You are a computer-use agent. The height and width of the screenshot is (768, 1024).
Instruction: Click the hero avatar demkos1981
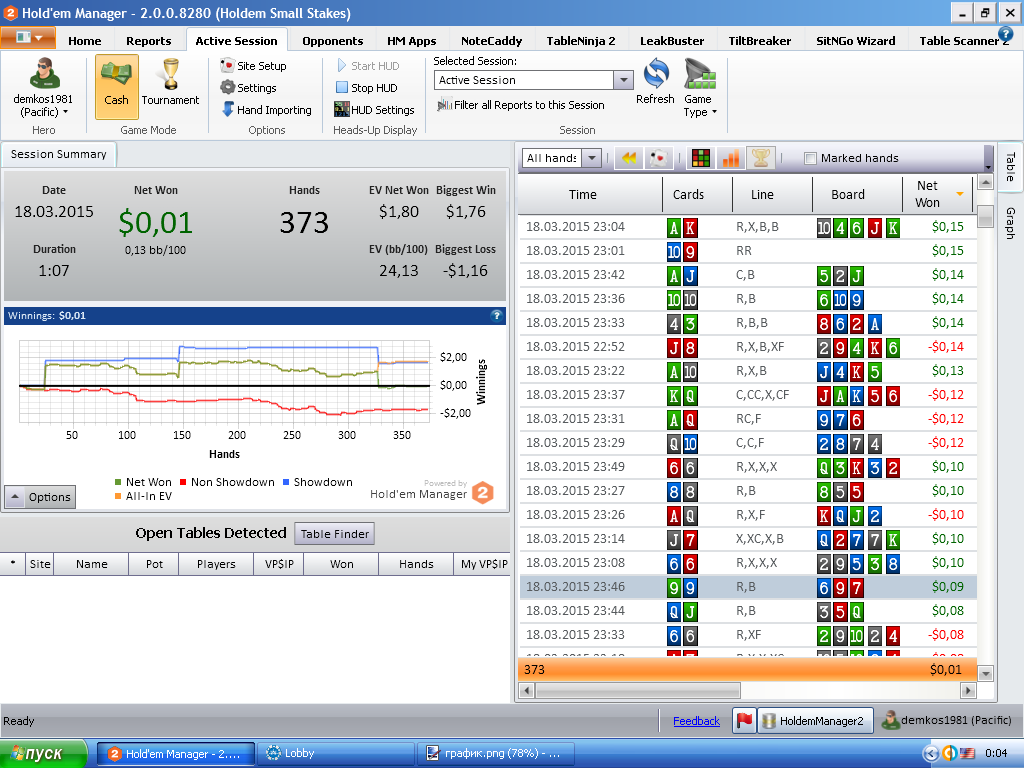[44, 73]
